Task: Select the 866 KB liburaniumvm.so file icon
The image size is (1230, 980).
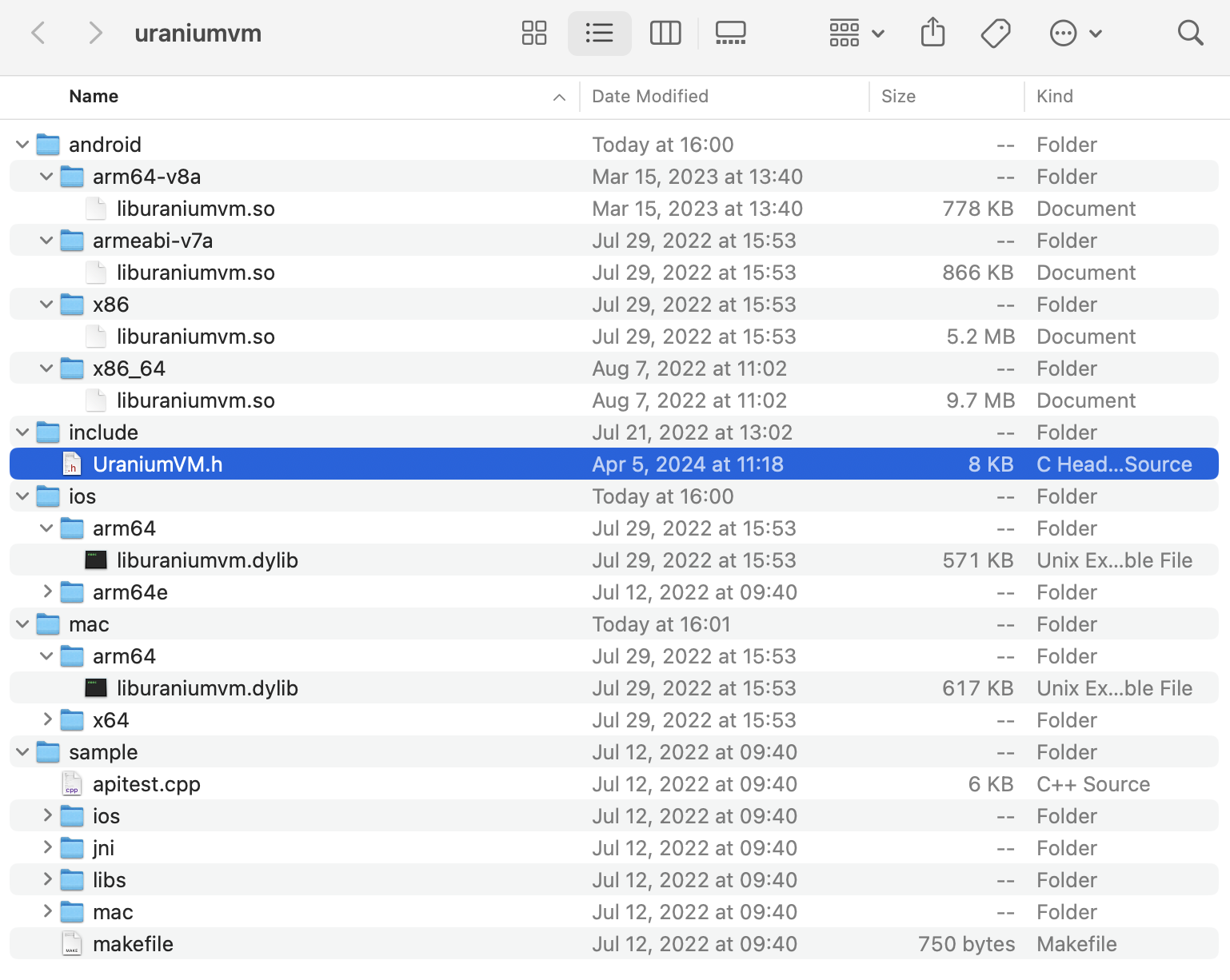Action: point(96,273)
